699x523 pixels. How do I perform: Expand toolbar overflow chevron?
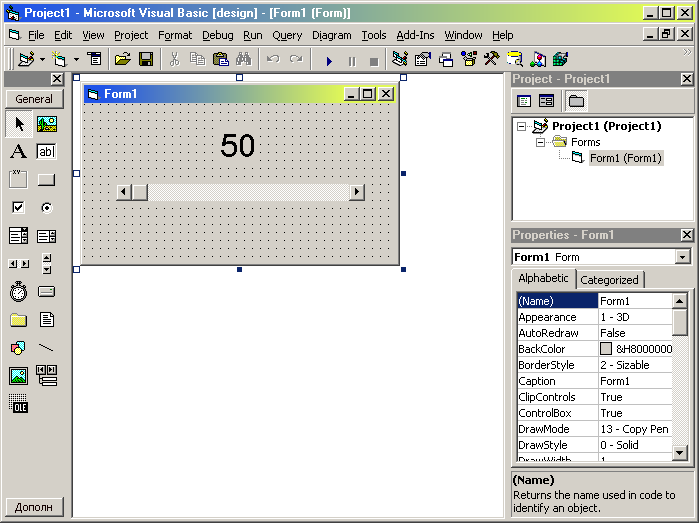[x=687, y=52]
